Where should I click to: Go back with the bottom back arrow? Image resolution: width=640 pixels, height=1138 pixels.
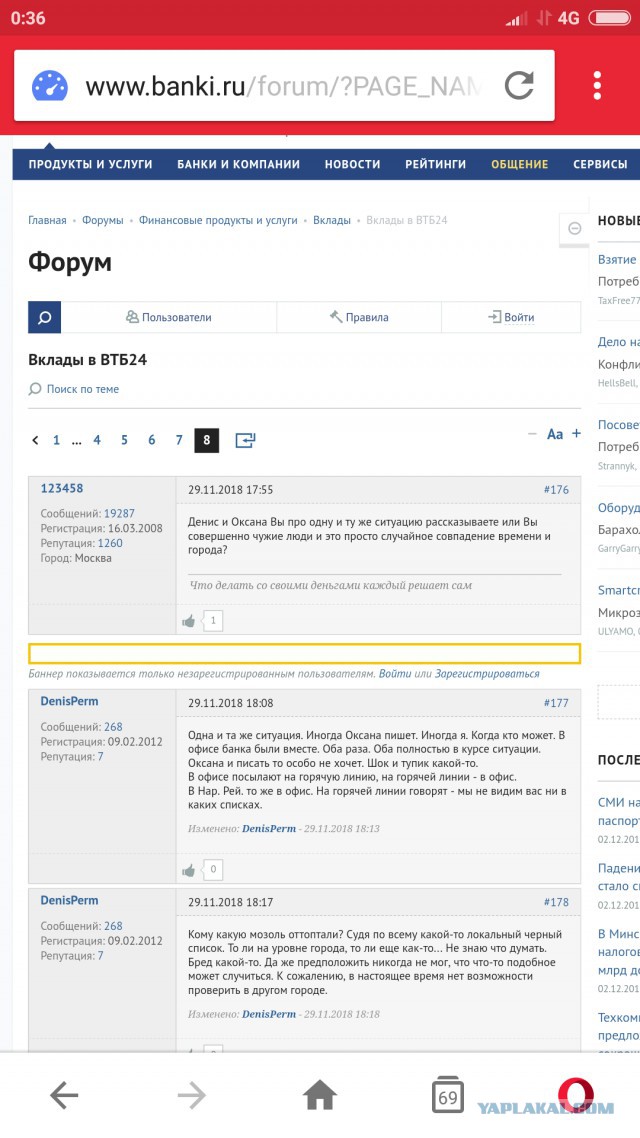pos(64,1094)
